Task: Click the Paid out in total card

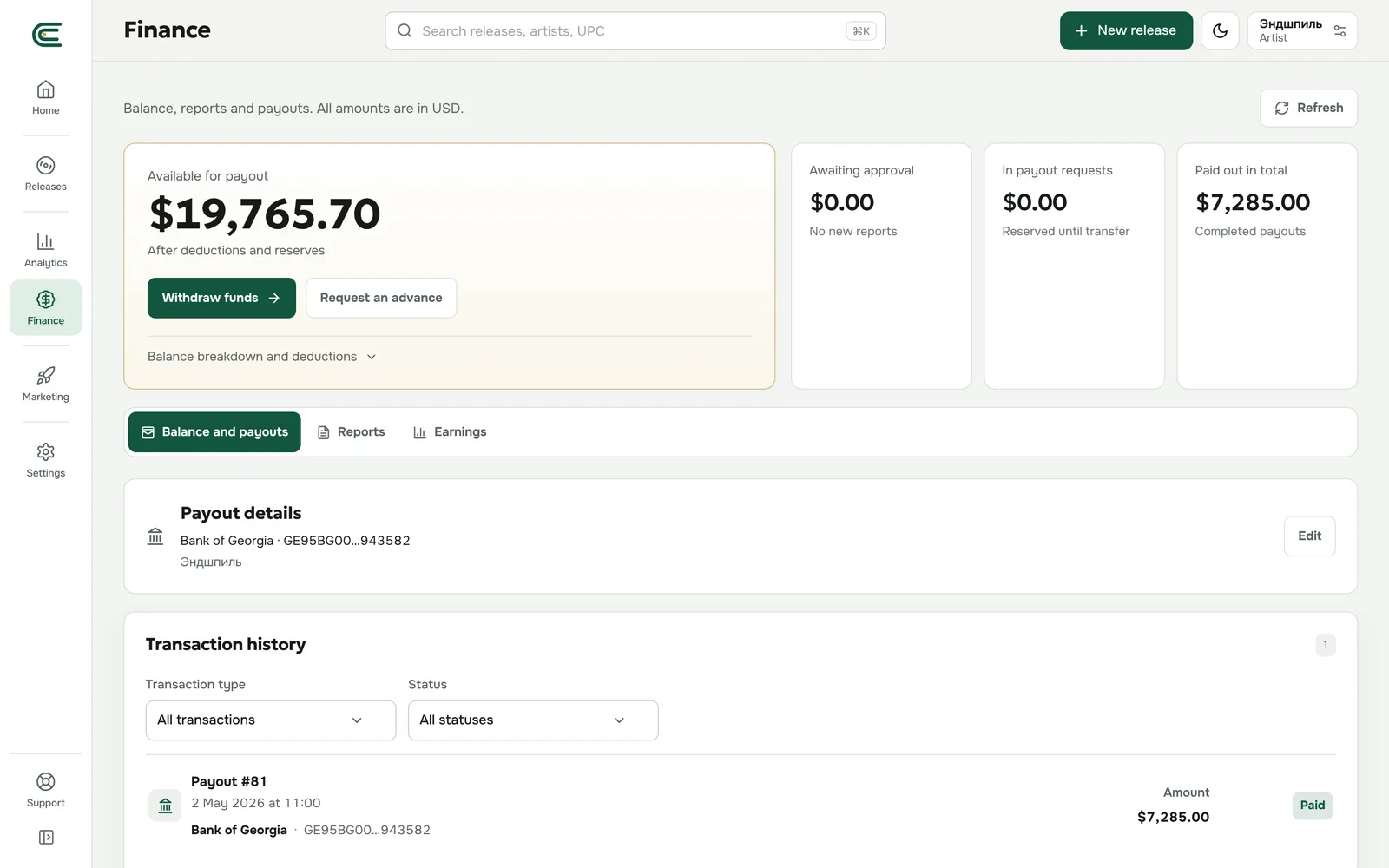Action: (1267, 266)
